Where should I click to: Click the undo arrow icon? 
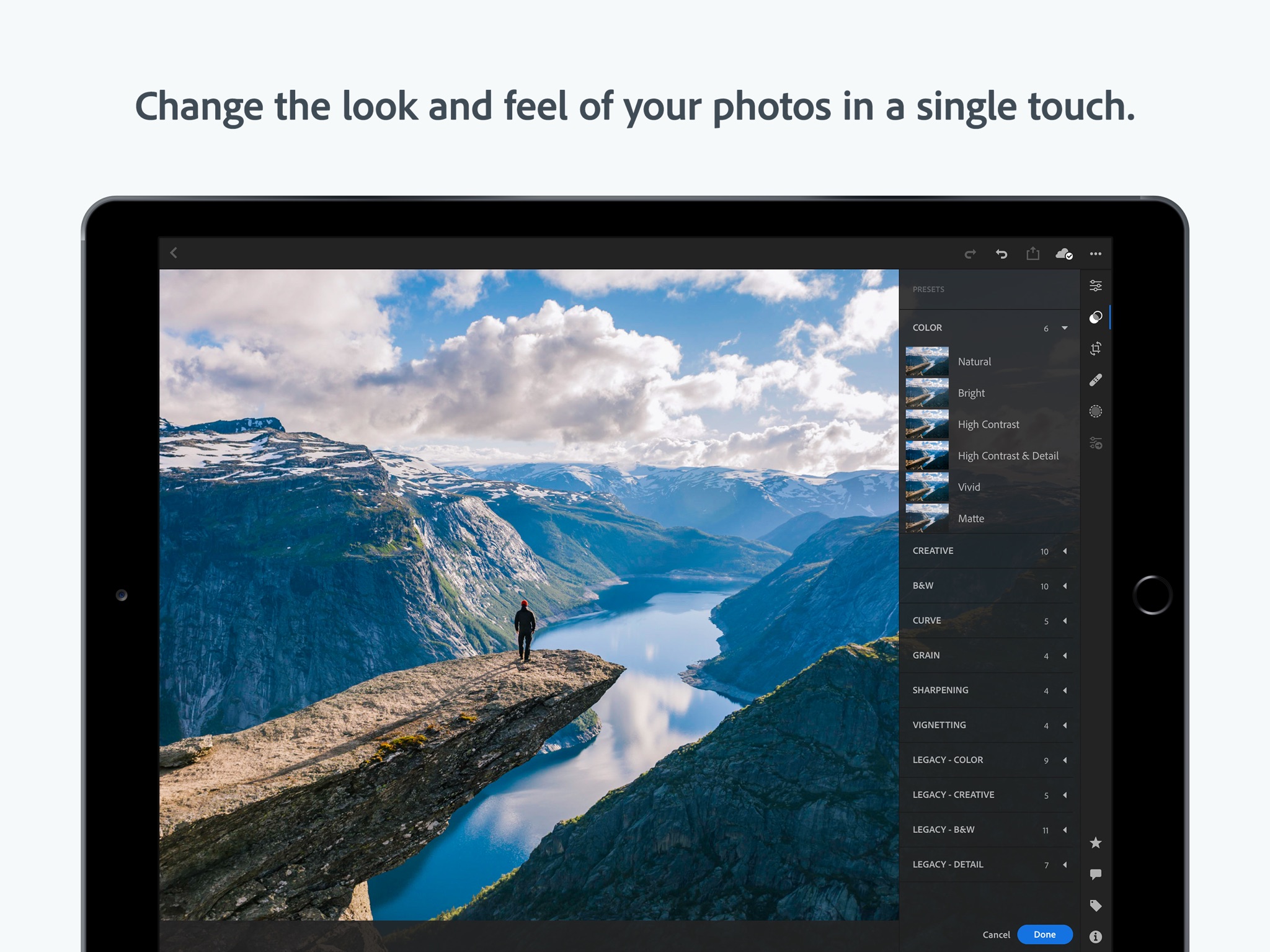[1001, 254]
